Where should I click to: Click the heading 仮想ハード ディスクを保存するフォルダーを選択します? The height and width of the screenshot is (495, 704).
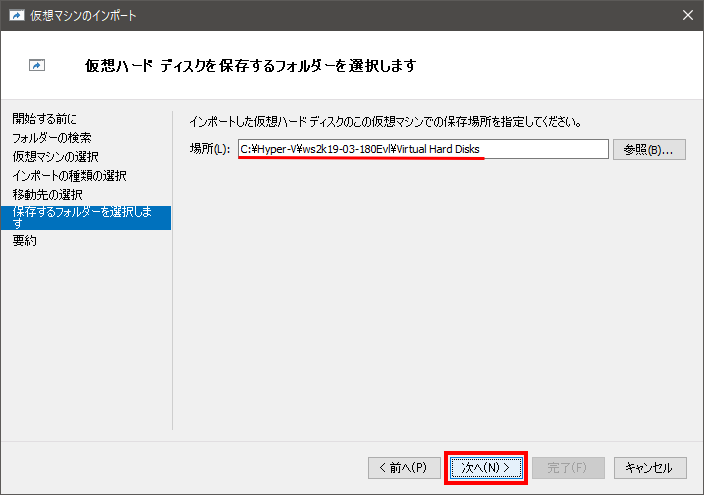251,66
